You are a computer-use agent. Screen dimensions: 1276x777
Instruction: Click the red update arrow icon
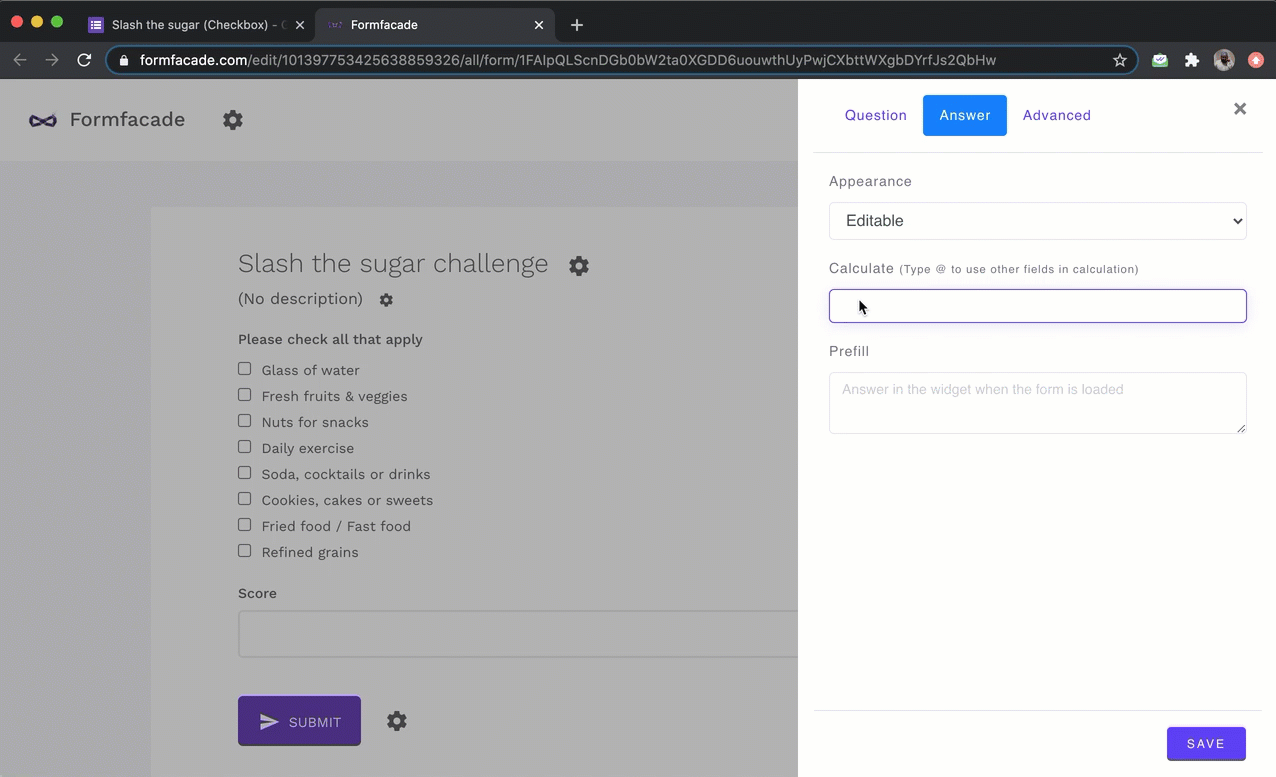(x=1256, y=60)
